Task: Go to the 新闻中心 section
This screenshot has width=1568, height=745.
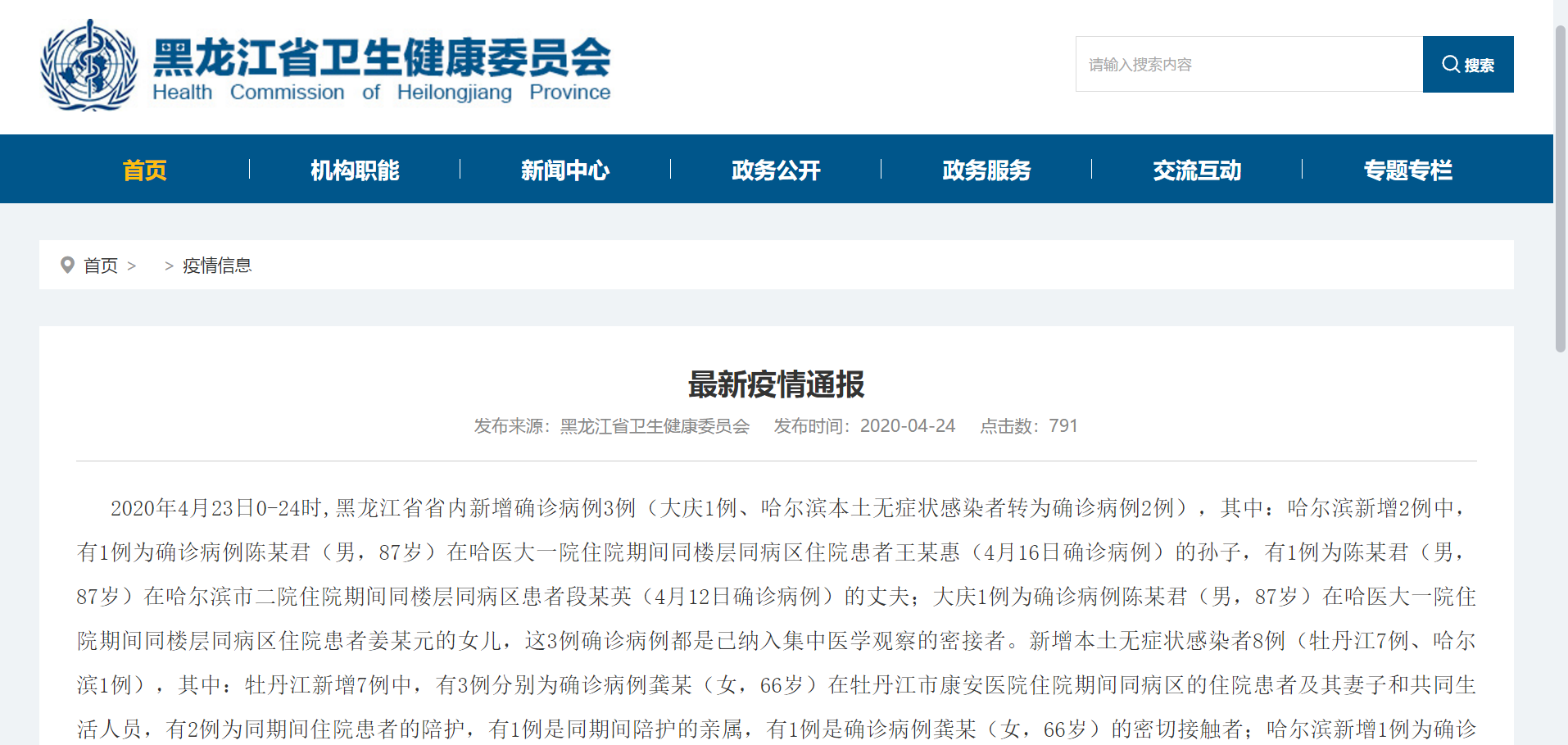Action: coord(565,170)
